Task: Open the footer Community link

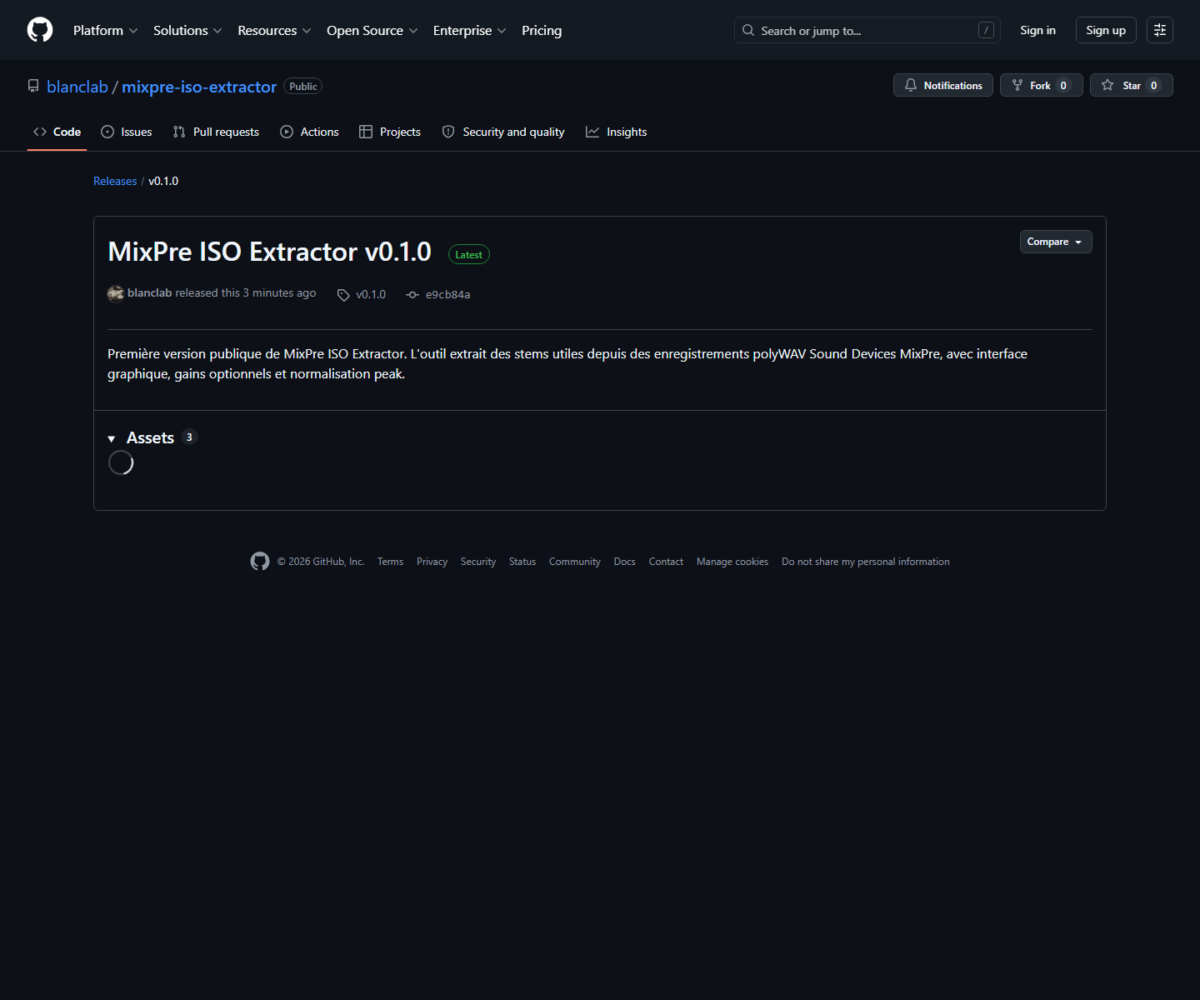Action: [575, 562]
